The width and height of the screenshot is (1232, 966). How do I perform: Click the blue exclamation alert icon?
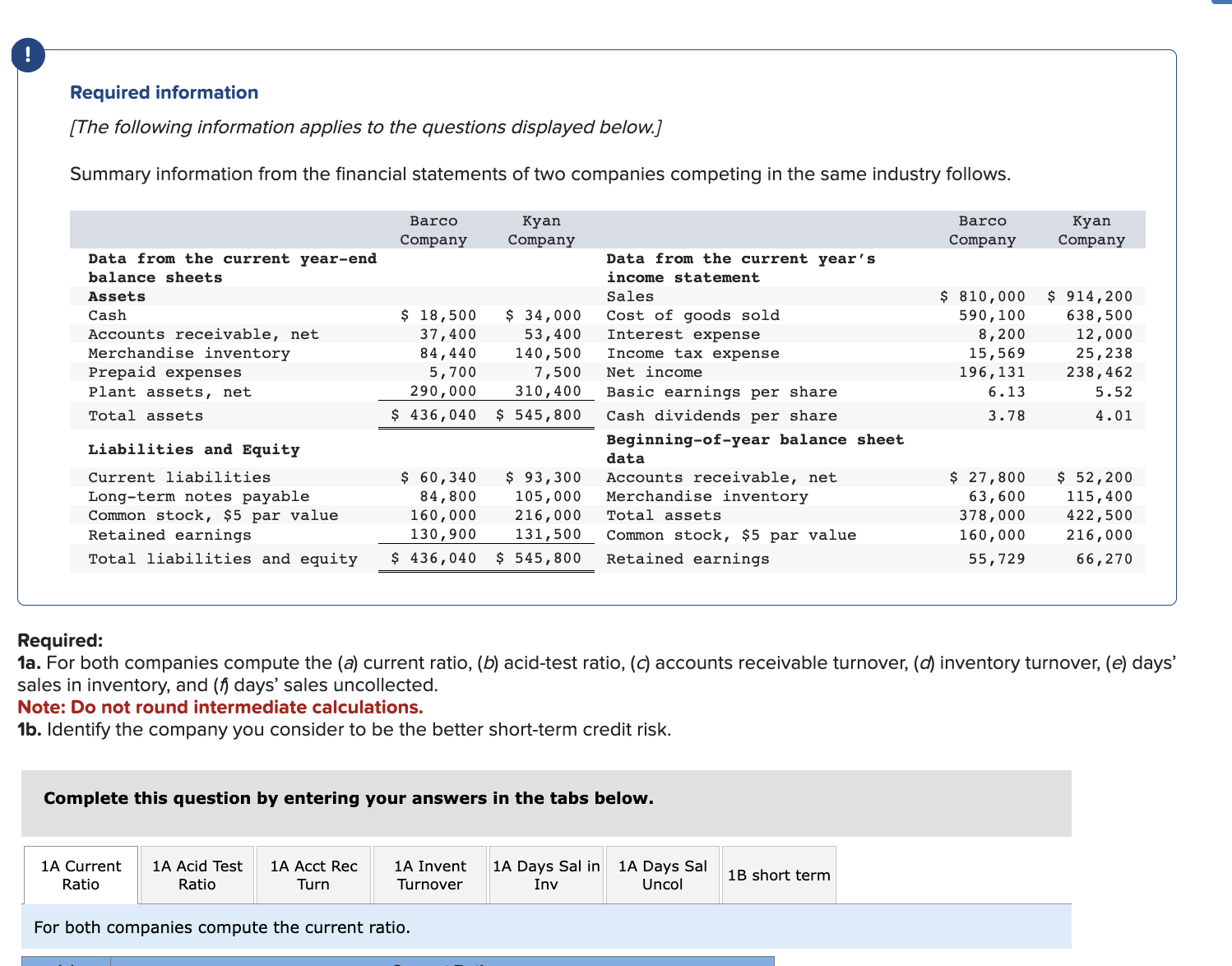[x=29, y=55]
